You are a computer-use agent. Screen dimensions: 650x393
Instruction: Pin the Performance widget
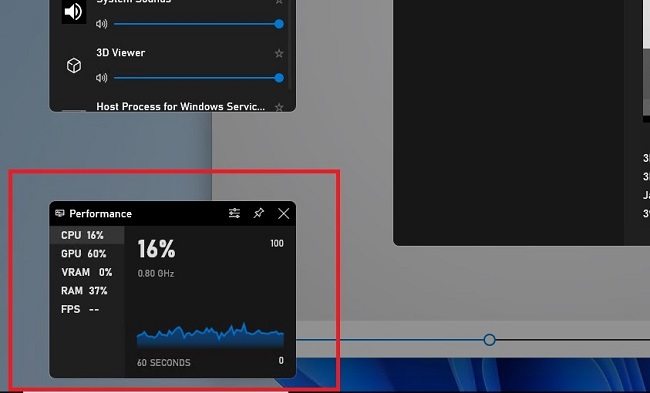[x=259, y=213]
